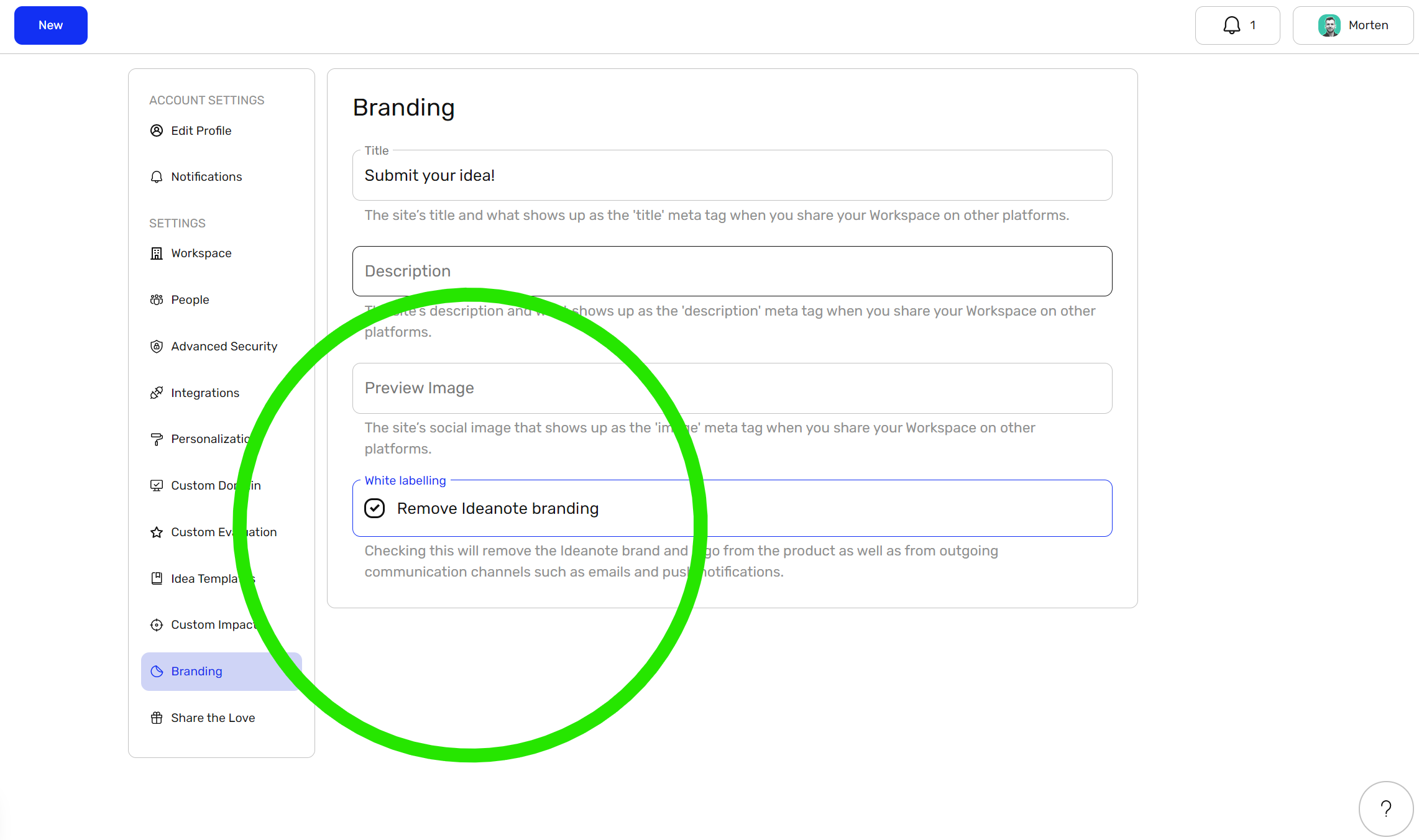Click the Remove Ideanote branding label
Viewport: 1419px width, 840px height.
(x=498, y=508)
